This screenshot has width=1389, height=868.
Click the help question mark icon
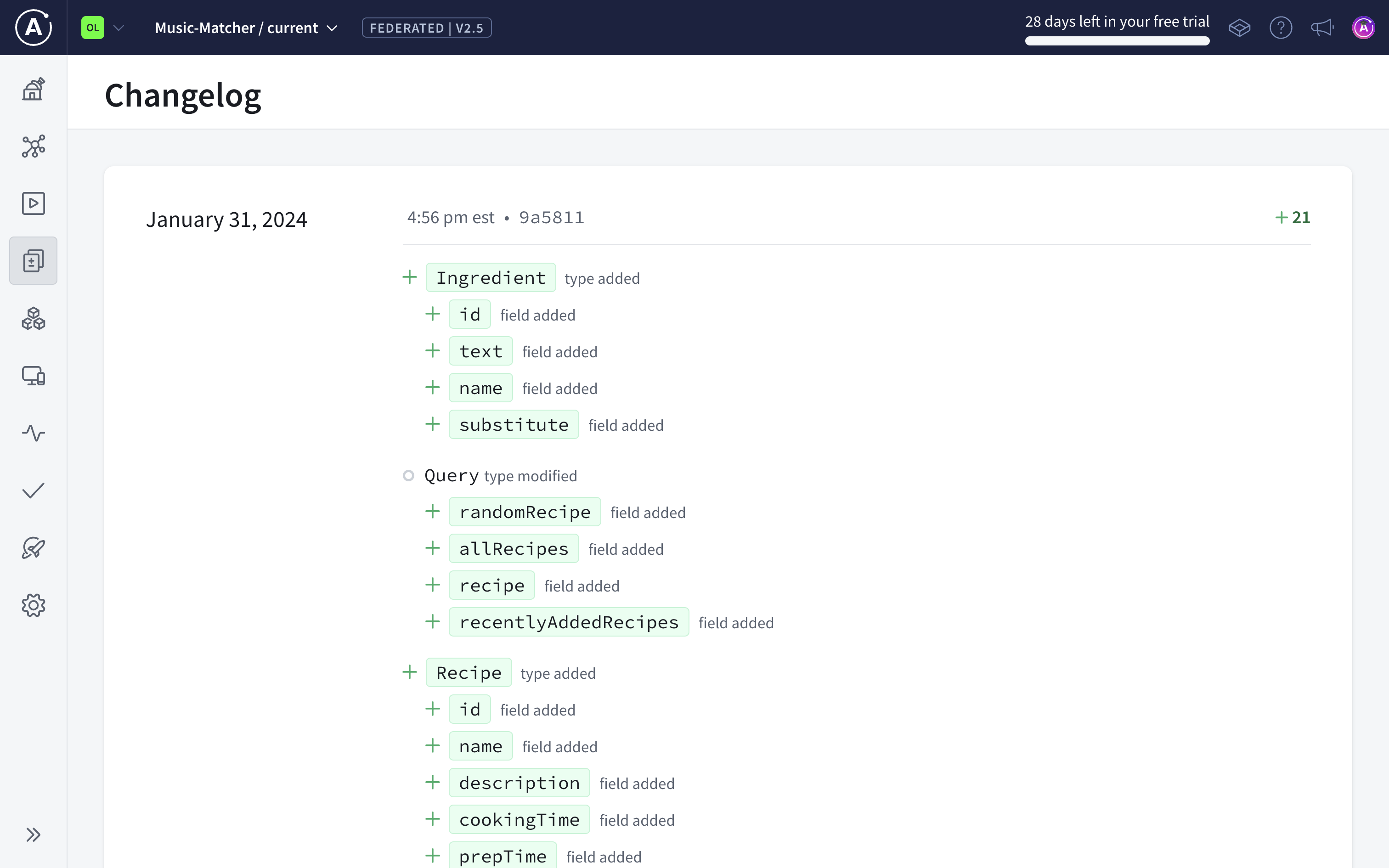pos(1281,28)
